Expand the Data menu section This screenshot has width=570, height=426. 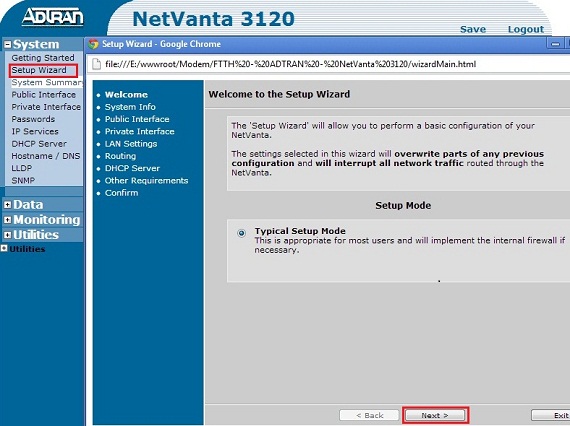click(8, 205)
